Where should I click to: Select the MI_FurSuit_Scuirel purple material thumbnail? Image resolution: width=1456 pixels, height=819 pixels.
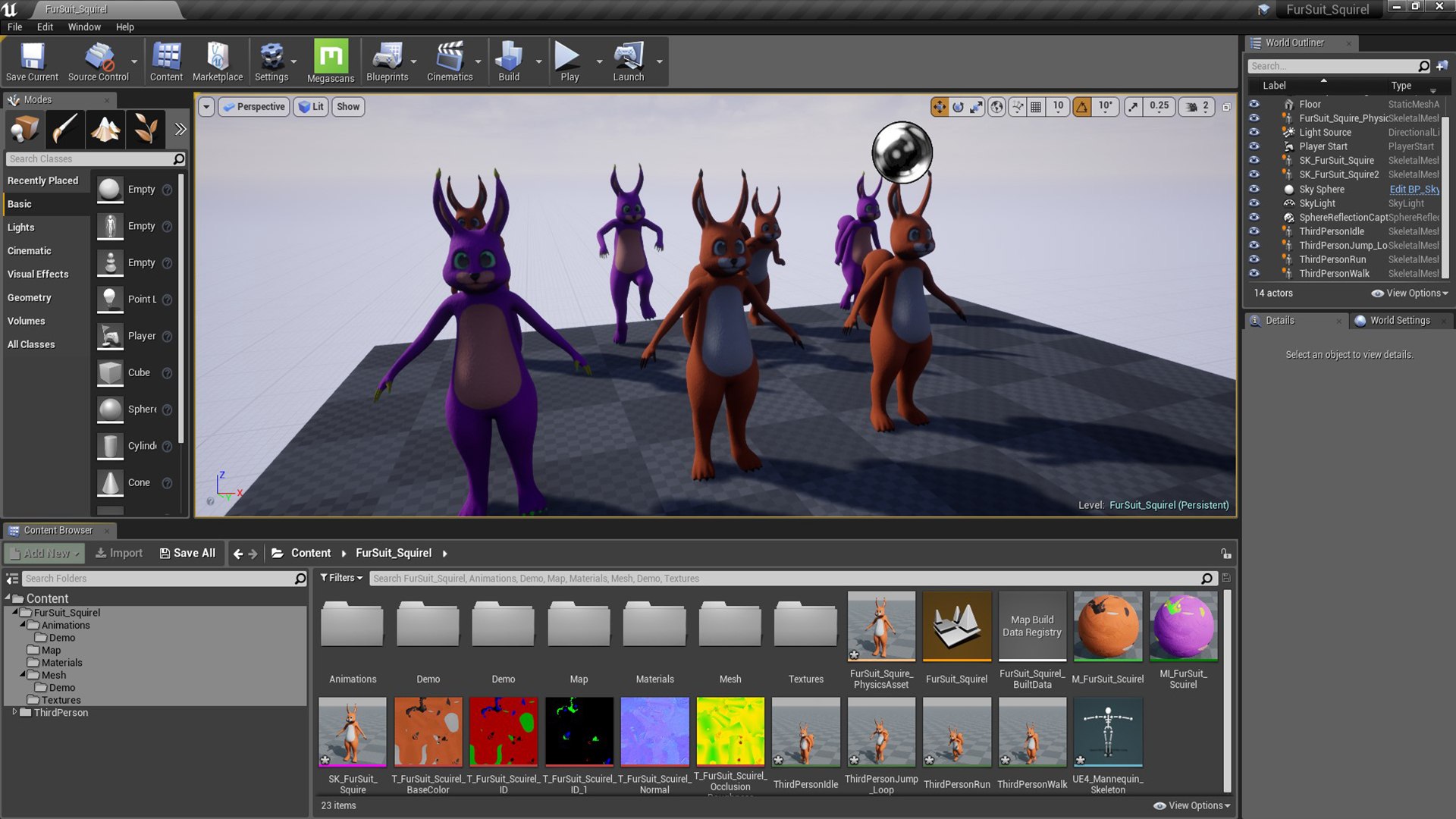coord(1183,626)
